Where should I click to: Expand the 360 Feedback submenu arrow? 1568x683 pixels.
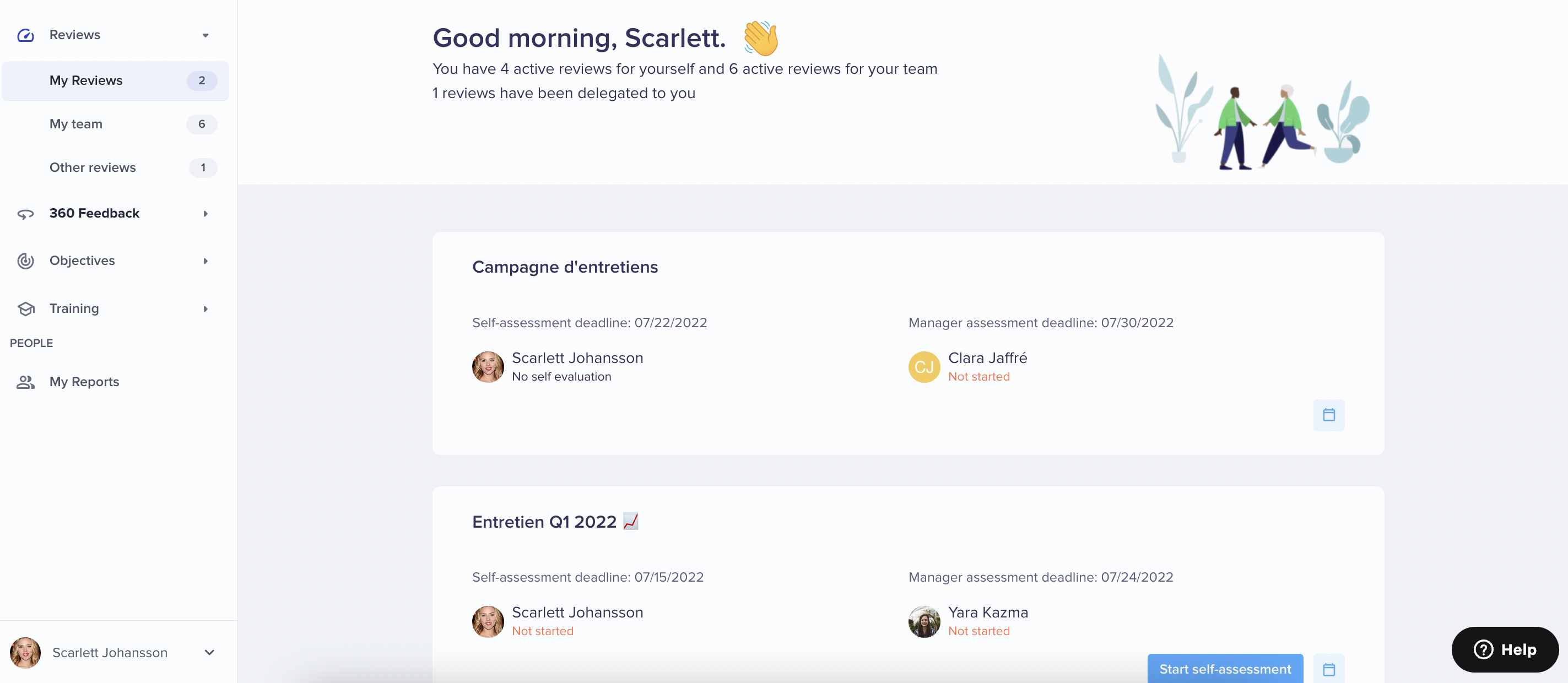click(x=206, y=214)
